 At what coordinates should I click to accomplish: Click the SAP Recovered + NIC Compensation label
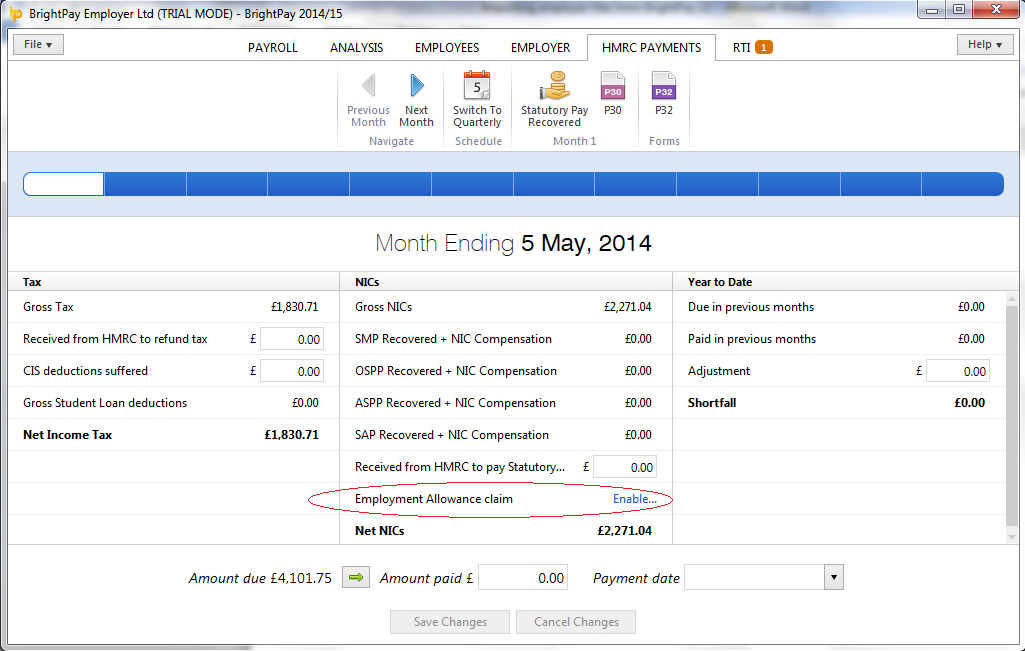click(x=452, y=435)
